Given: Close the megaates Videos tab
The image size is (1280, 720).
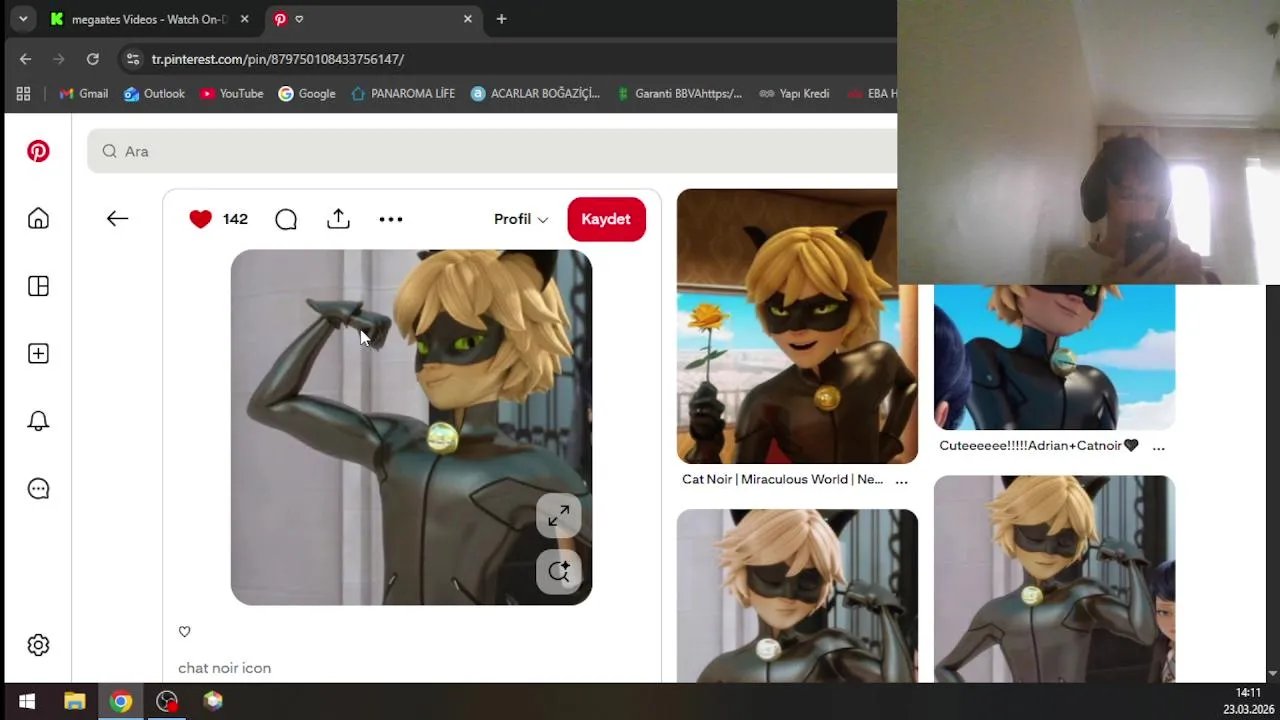Looking at the screenshot, I should [245, 19].
